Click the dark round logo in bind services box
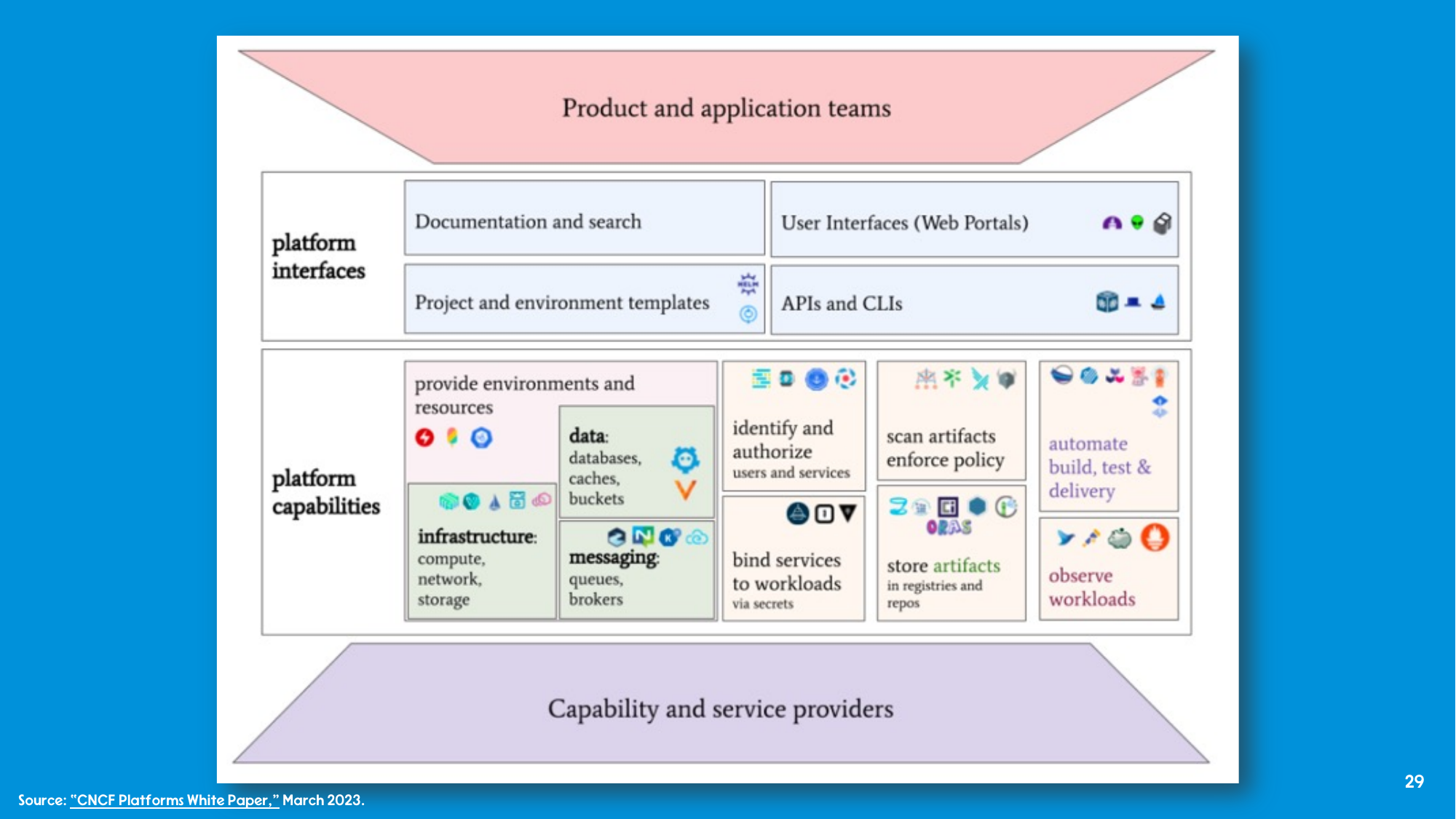1456x819 pixels. point(798,514)
